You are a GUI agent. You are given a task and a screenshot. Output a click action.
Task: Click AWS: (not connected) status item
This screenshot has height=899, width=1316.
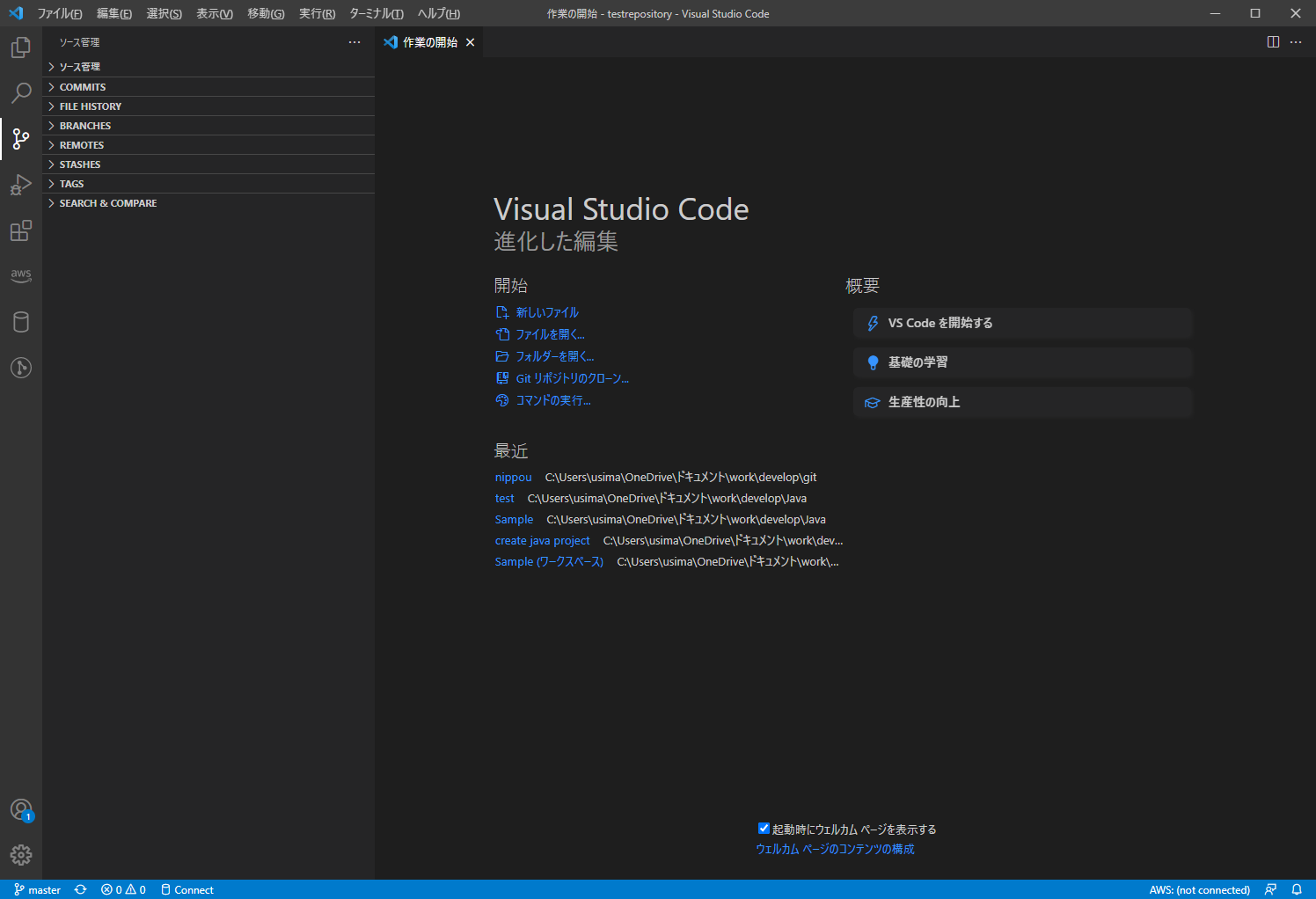tap(1199, 889)
